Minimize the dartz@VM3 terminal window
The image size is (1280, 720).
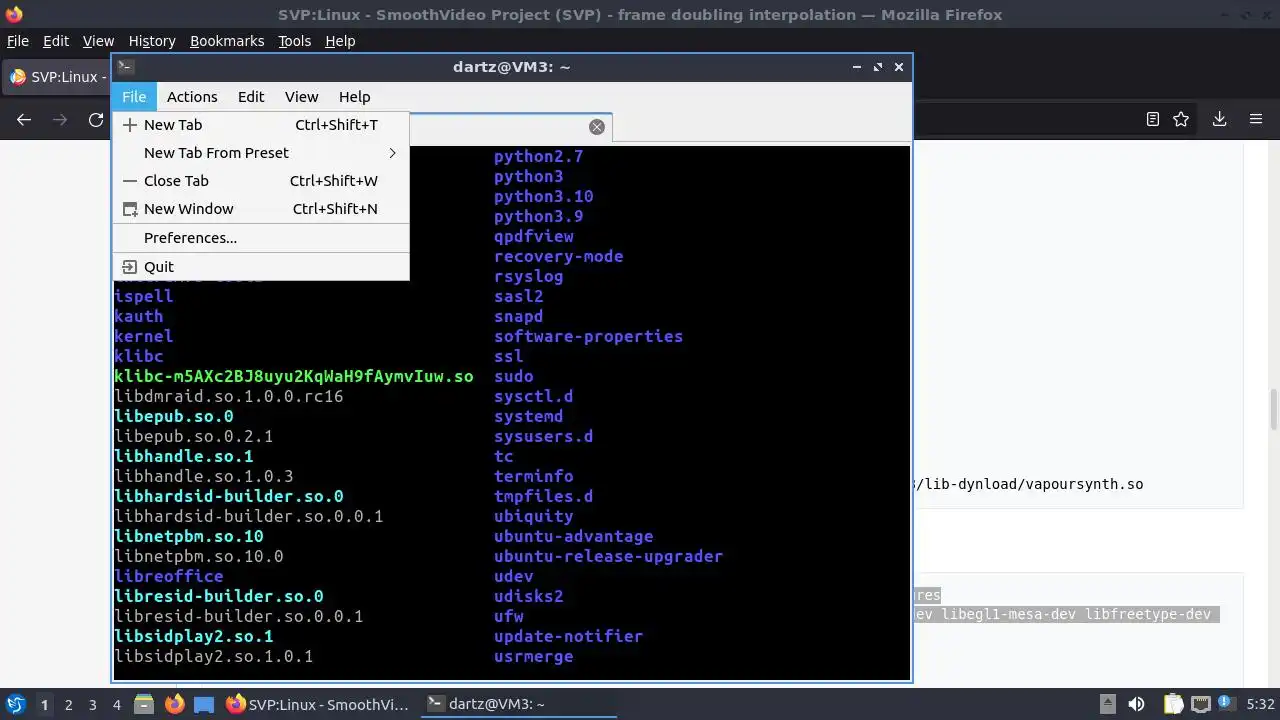857,67
